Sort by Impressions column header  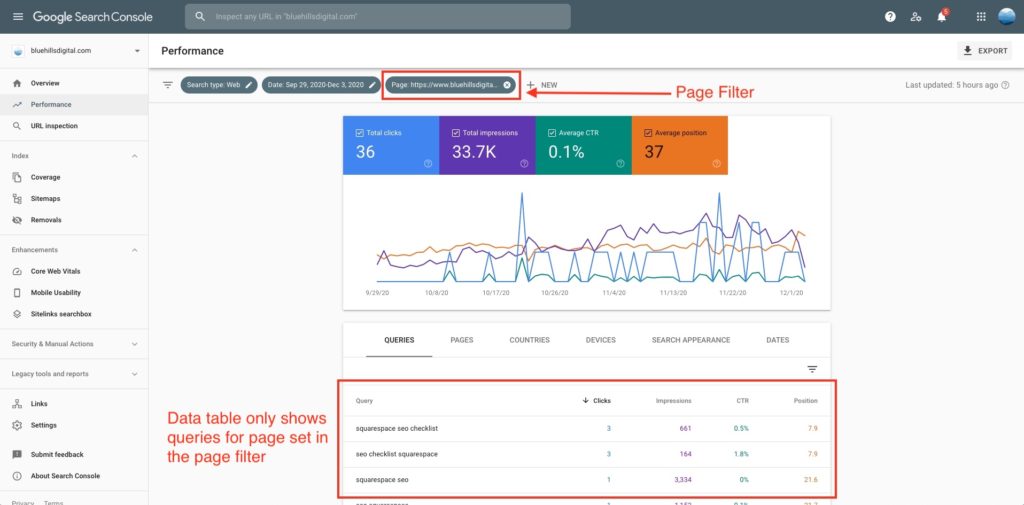[x=673, y=400]
